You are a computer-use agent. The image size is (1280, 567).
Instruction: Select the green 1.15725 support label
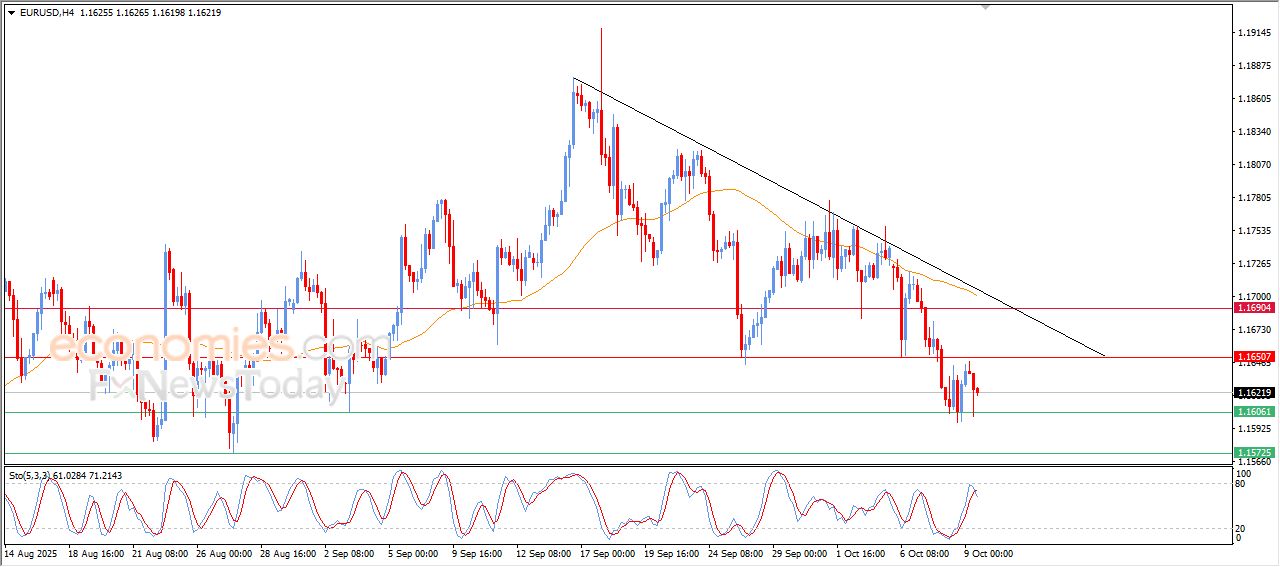pos(1253,453)
